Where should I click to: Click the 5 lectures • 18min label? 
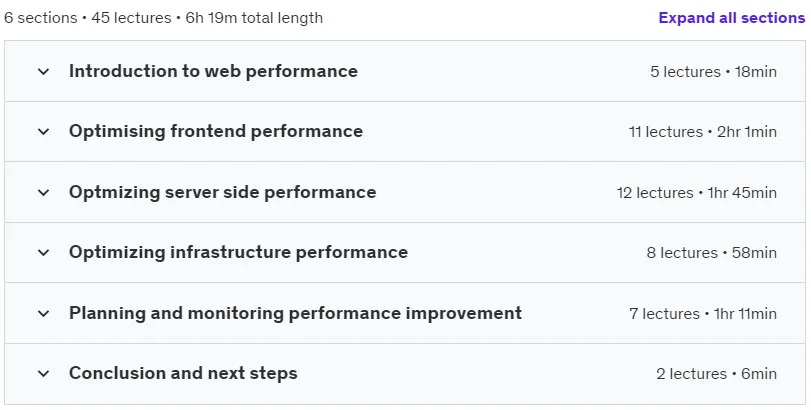pos(713,71)
